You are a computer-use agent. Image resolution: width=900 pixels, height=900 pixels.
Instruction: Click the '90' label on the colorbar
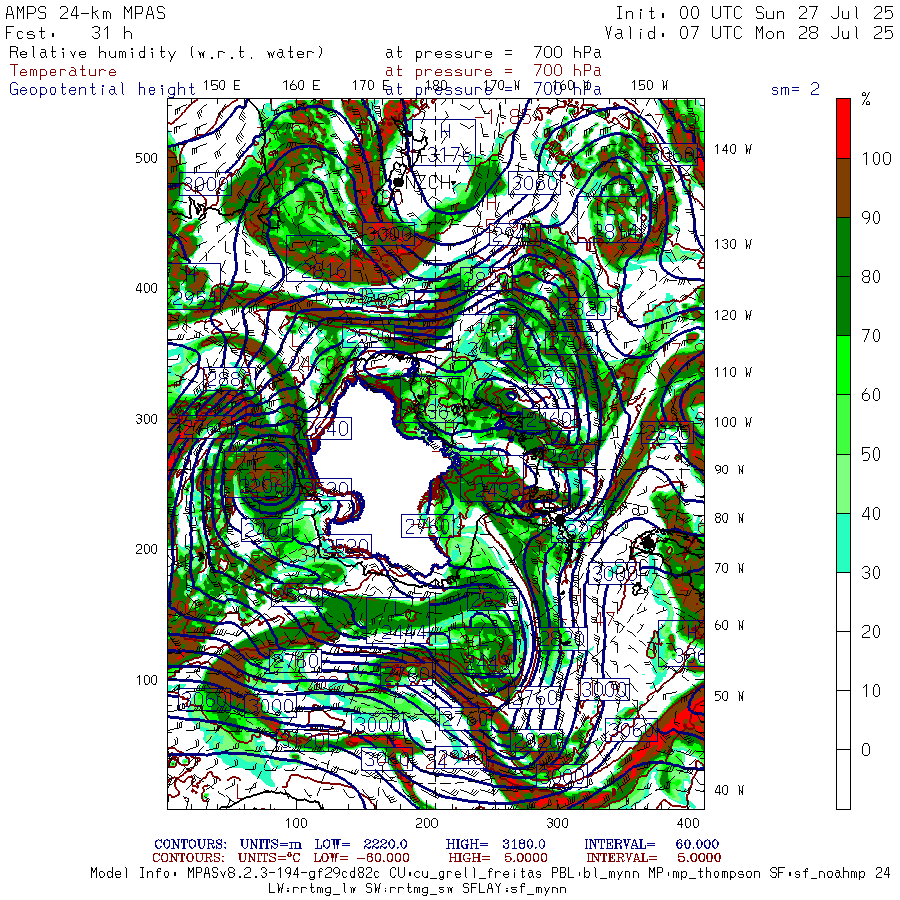pos(871,218)
